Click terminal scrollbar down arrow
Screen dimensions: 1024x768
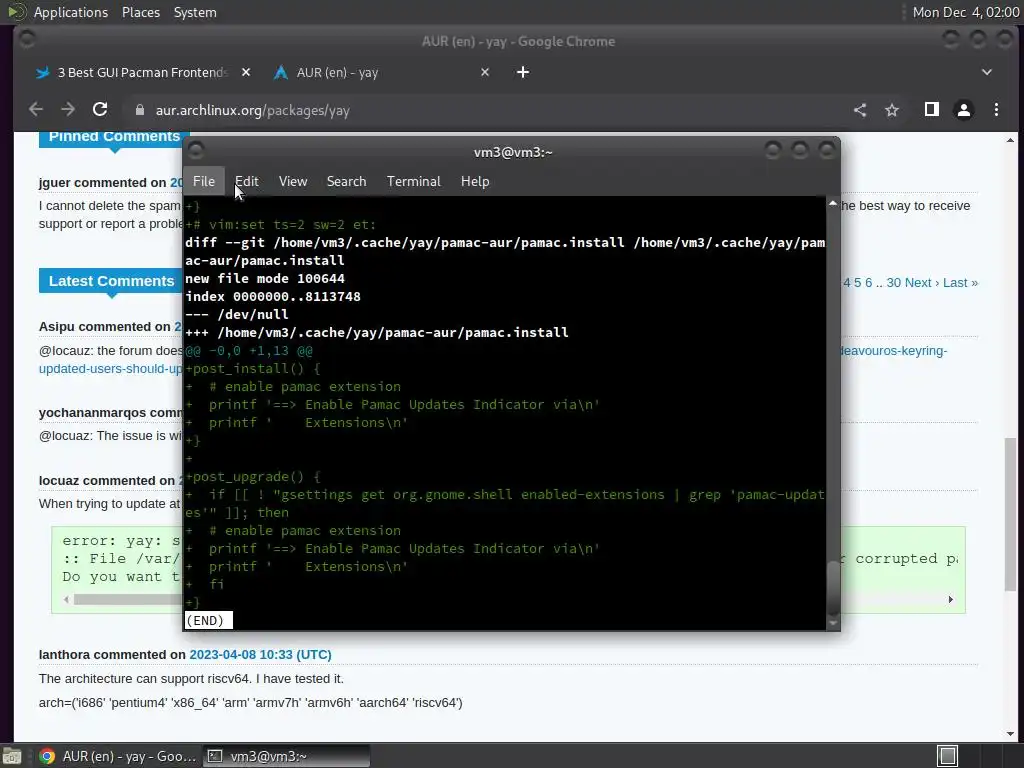pyautogui.click(x=833, y=624)
